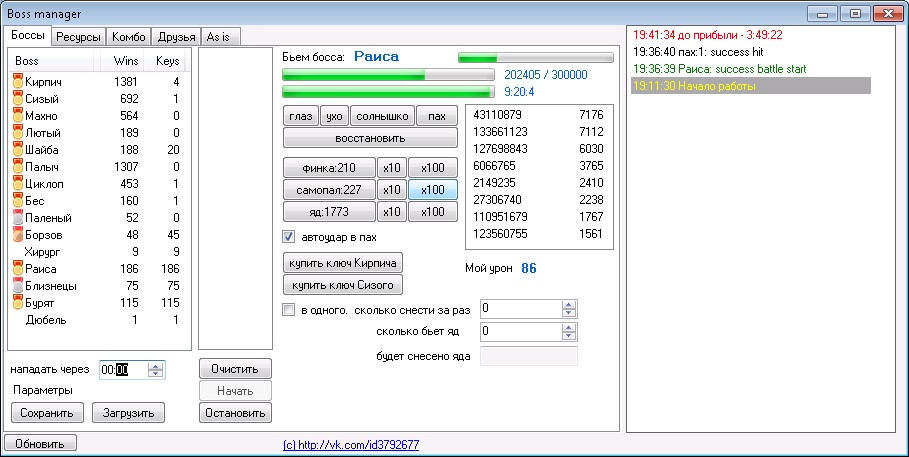Switch to the Боссы tab
This screenshot has height=457, width=909.
tap(28, 35)
